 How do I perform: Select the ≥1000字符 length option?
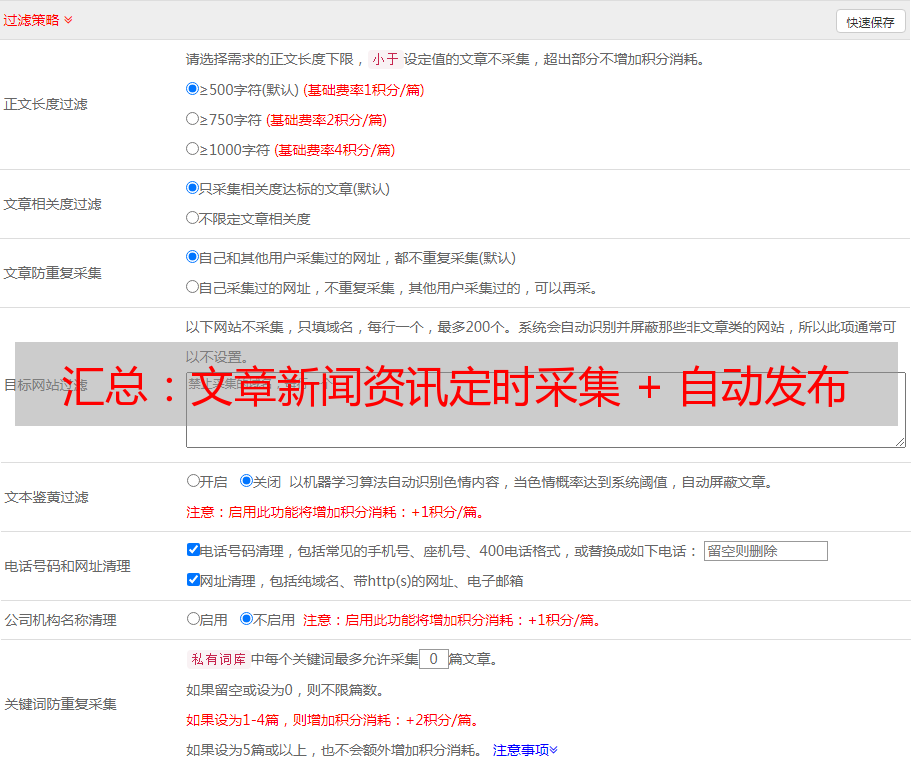pos(193,149)
